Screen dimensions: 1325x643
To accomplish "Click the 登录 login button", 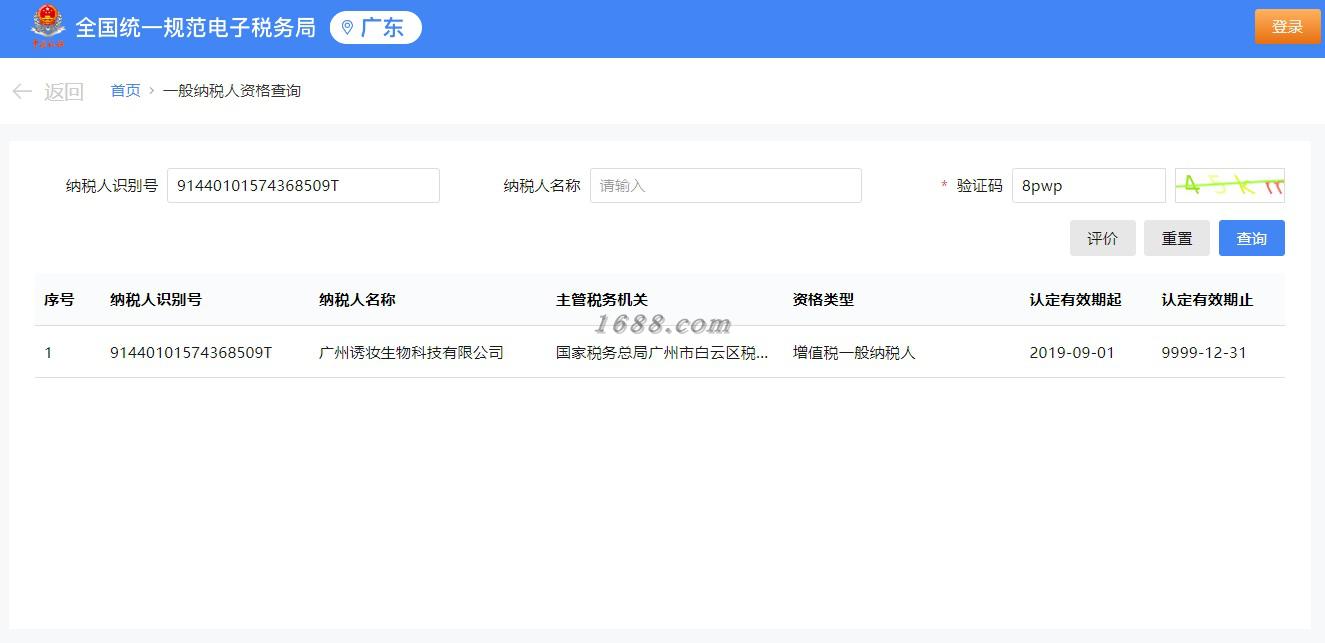I will tap(1287, 27).
